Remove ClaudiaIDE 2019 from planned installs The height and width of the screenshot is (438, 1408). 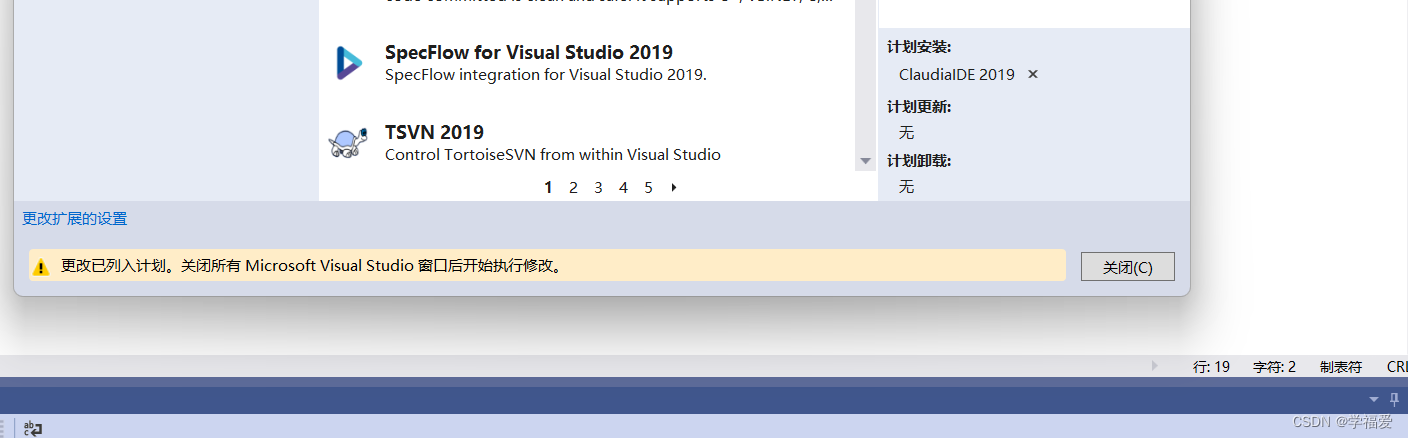point(1033,74)
